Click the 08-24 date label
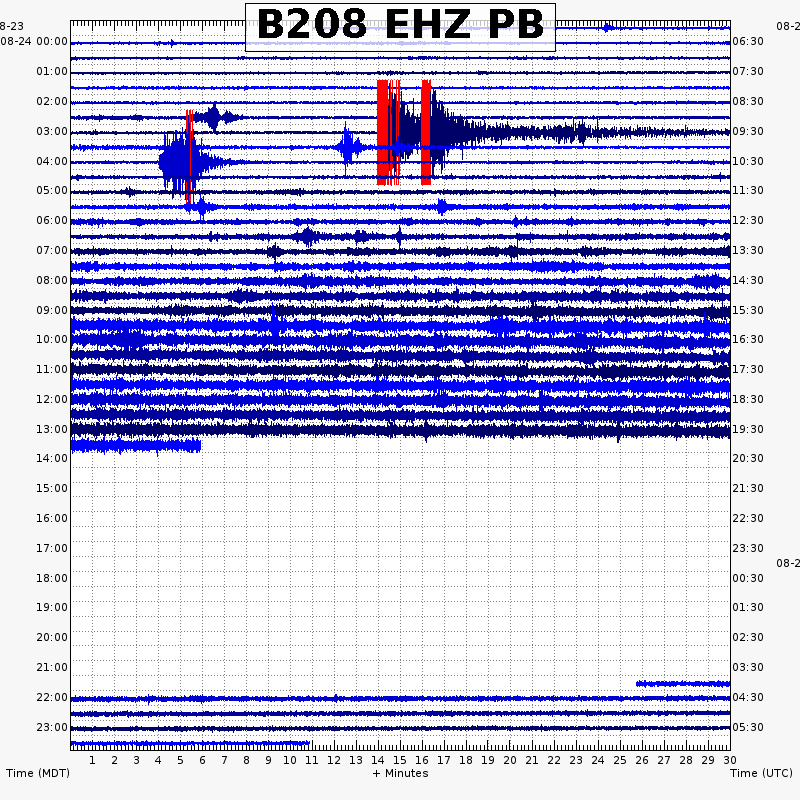The width and height of the screenshot is (800, 800). tap(16, 41)
